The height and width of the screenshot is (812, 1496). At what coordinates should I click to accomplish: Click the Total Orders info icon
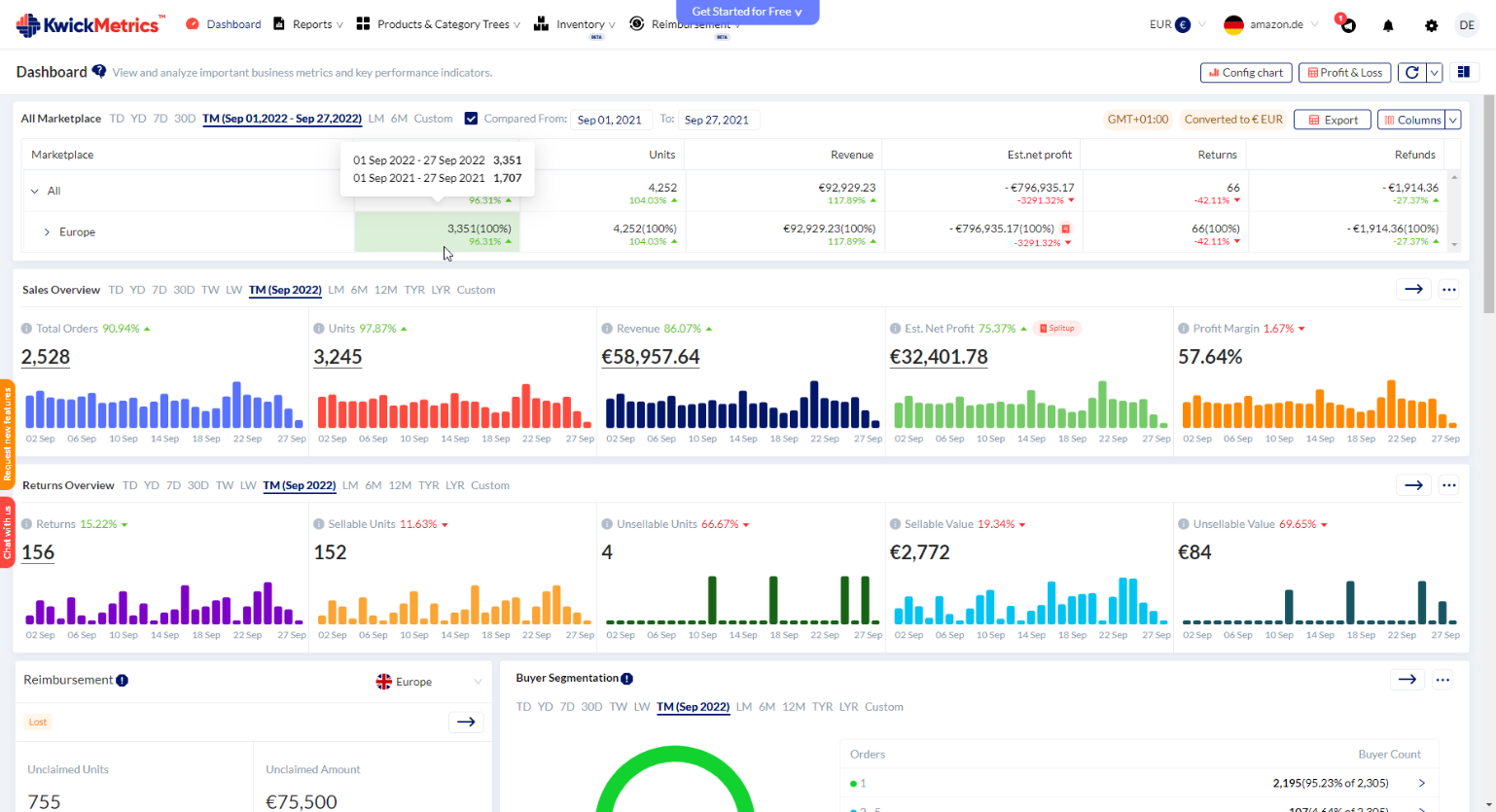(x=26, y=329)
